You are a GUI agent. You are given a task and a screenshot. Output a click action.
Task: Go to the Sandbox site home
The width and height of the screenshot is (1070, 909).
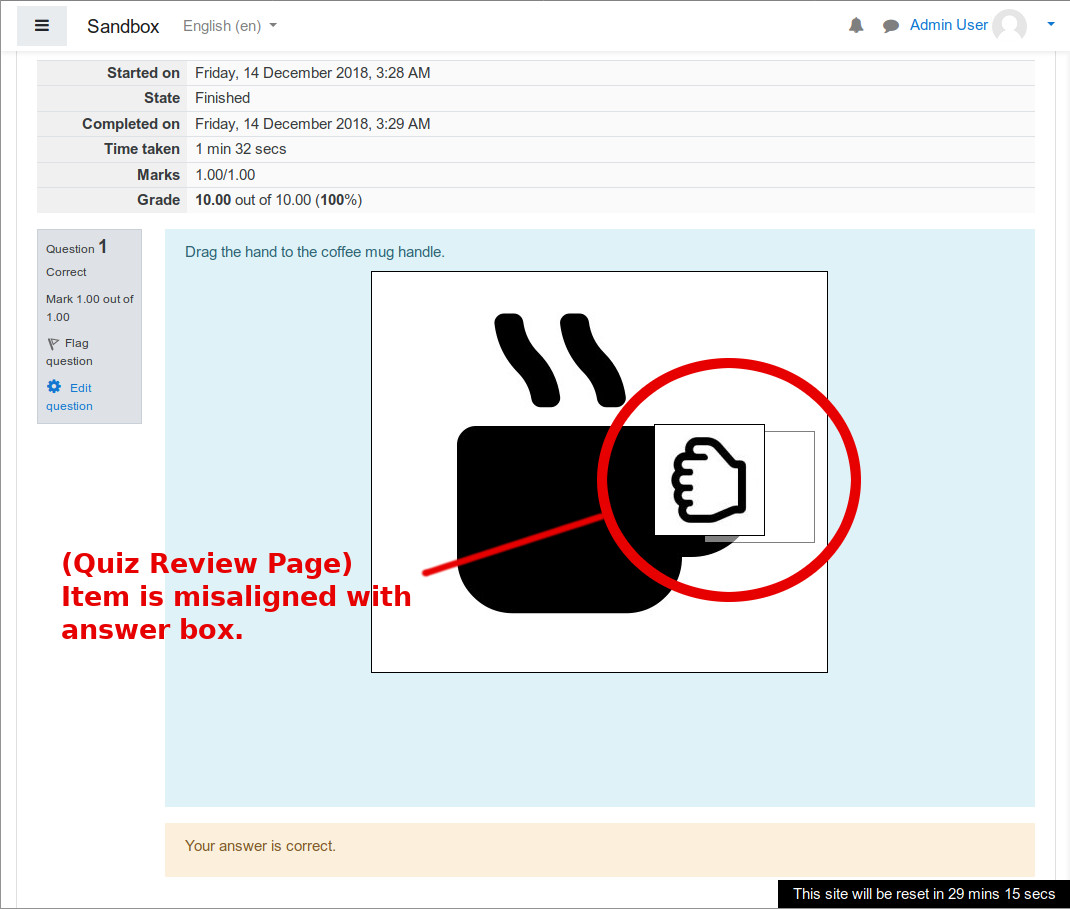(x=123, y=26)
